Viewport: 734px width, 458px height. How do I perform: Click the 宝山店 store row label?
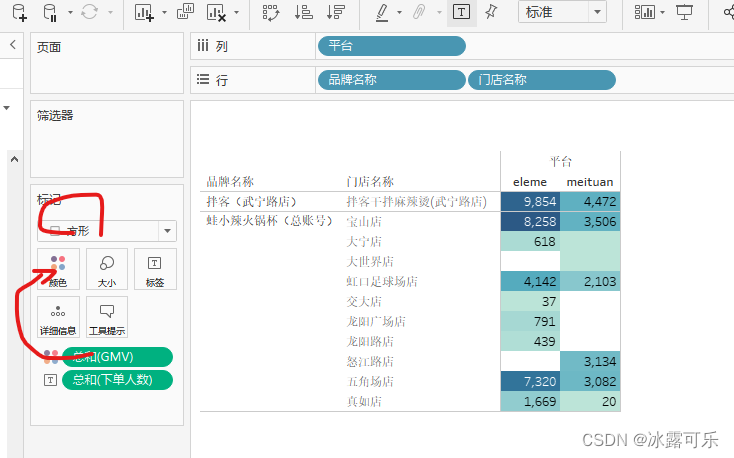pos(364,222)
